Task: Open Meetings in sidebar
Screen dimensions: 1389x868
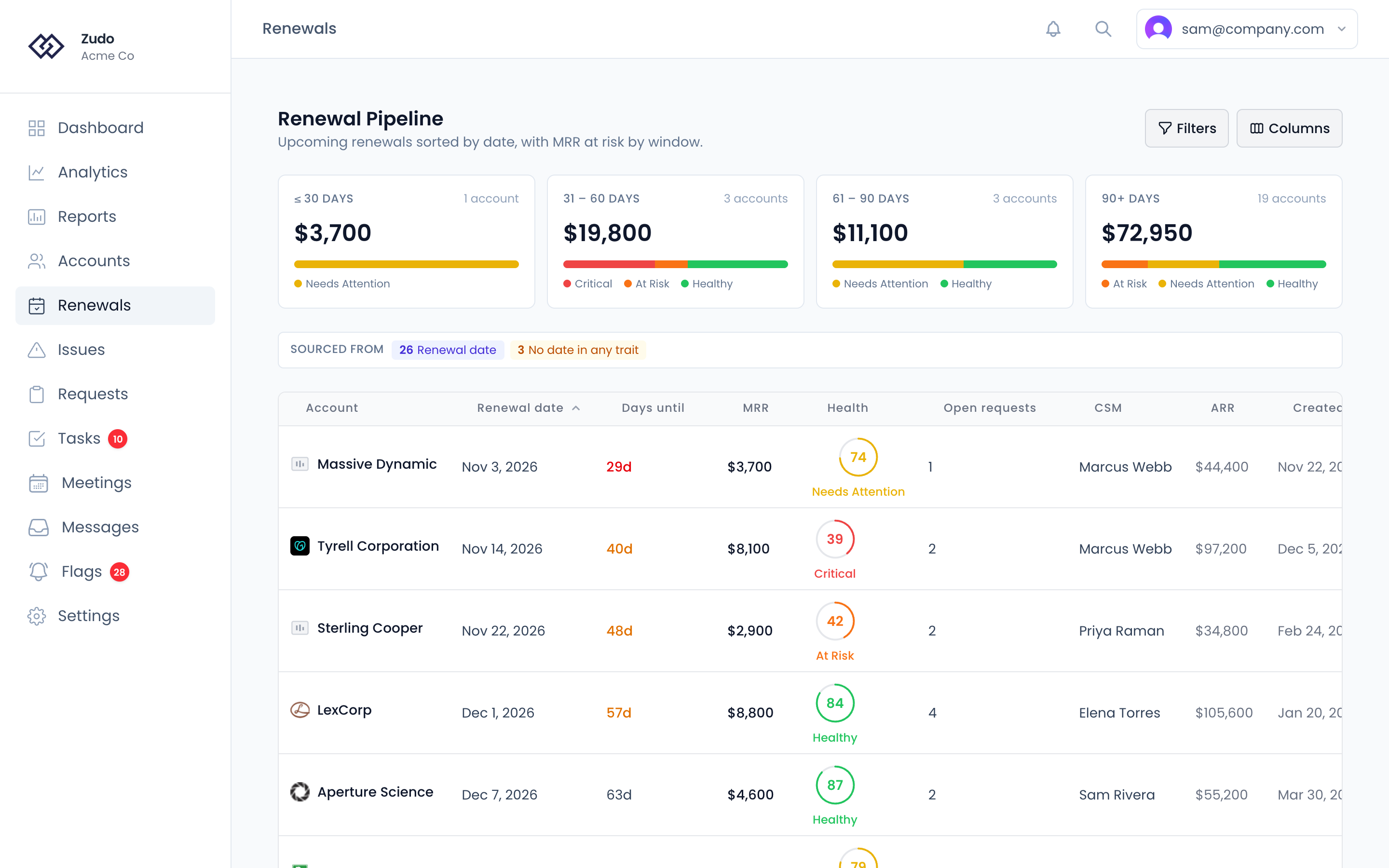Action: pyautogui.click(x=115, y=483)
